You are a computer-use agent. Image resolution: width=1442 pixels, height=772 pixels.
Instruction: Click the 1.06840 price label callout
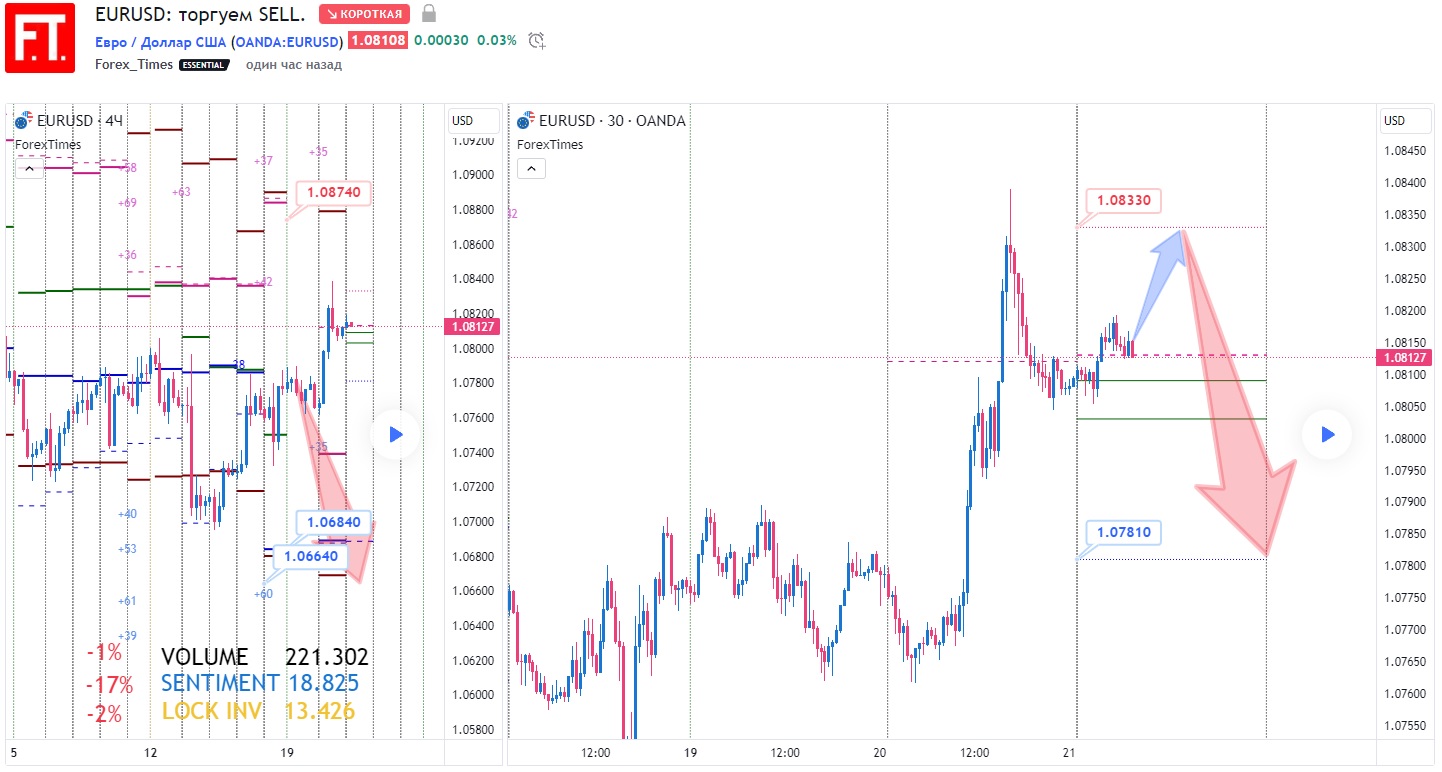(334, 522)
